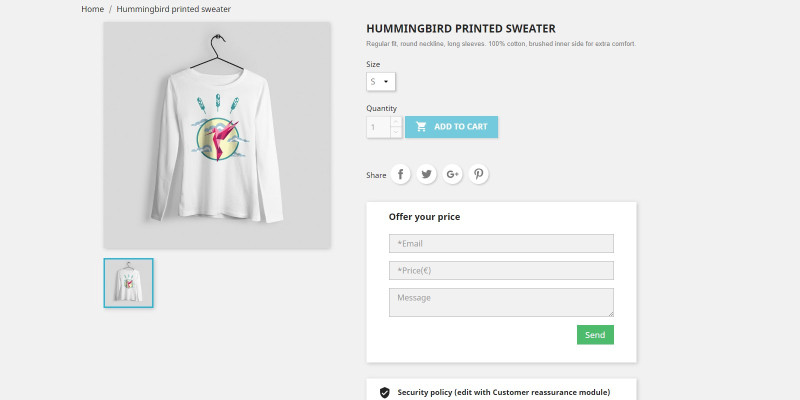Decrease quantity with the down arrow
The width and height of the screenshot is (800, 400).
(x=396, y=132)
